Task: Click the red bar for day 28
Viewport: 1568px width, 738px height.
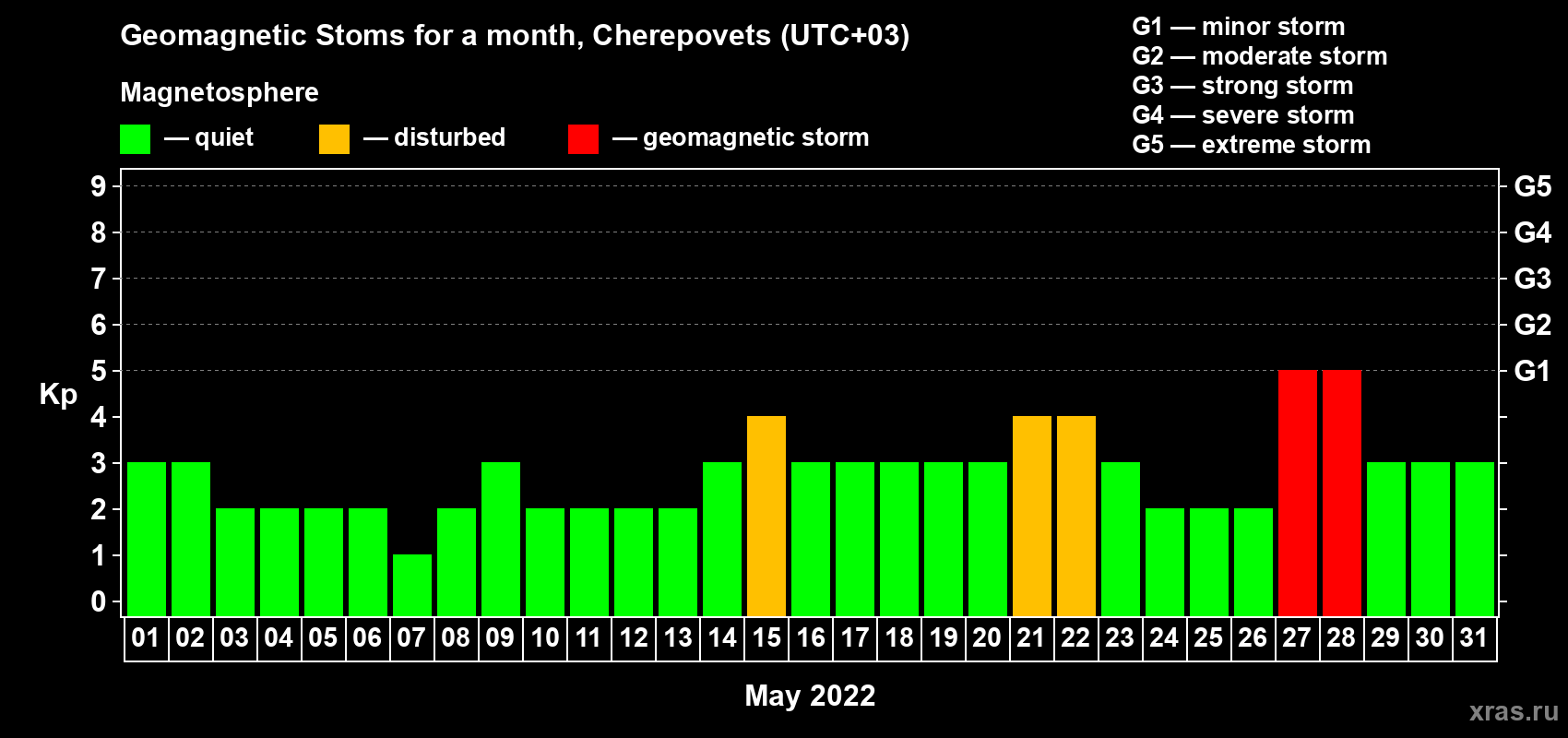Action: [x=1342, y=493]
